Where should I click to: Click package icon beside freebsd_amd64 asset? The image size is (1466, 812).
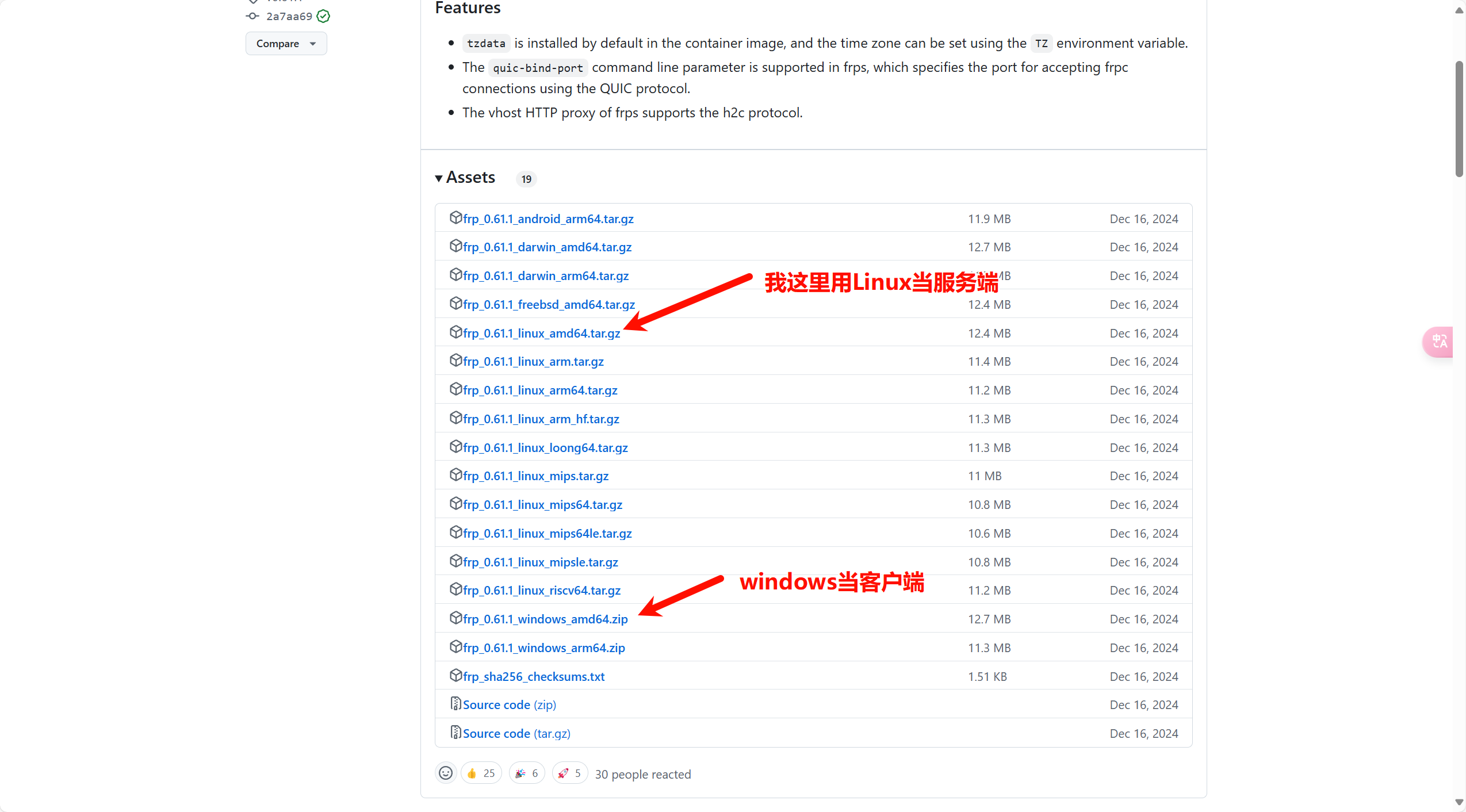456,303
